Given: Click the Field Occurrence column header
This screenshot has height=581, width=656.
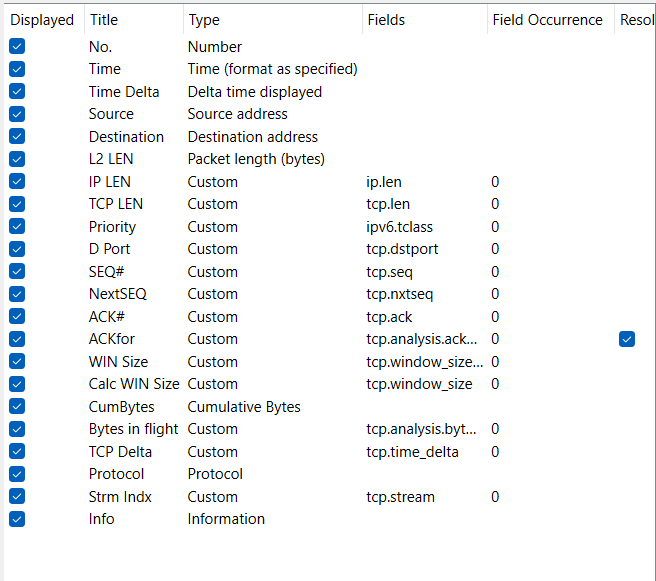Looking at the screenshot, I should 547,20.
